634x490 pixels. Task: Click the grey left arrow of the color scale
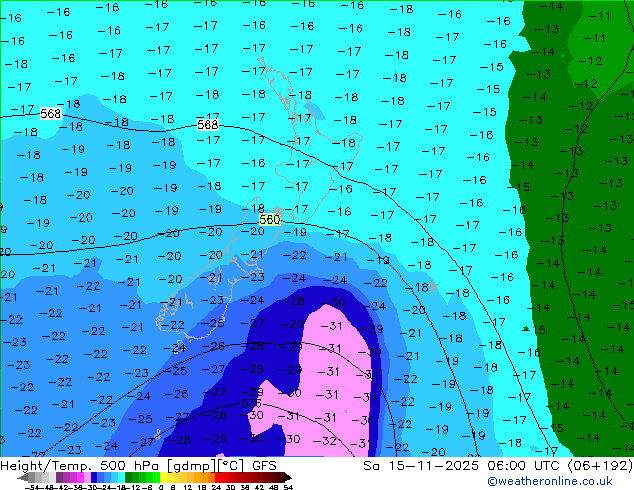[x=23, y=477]
